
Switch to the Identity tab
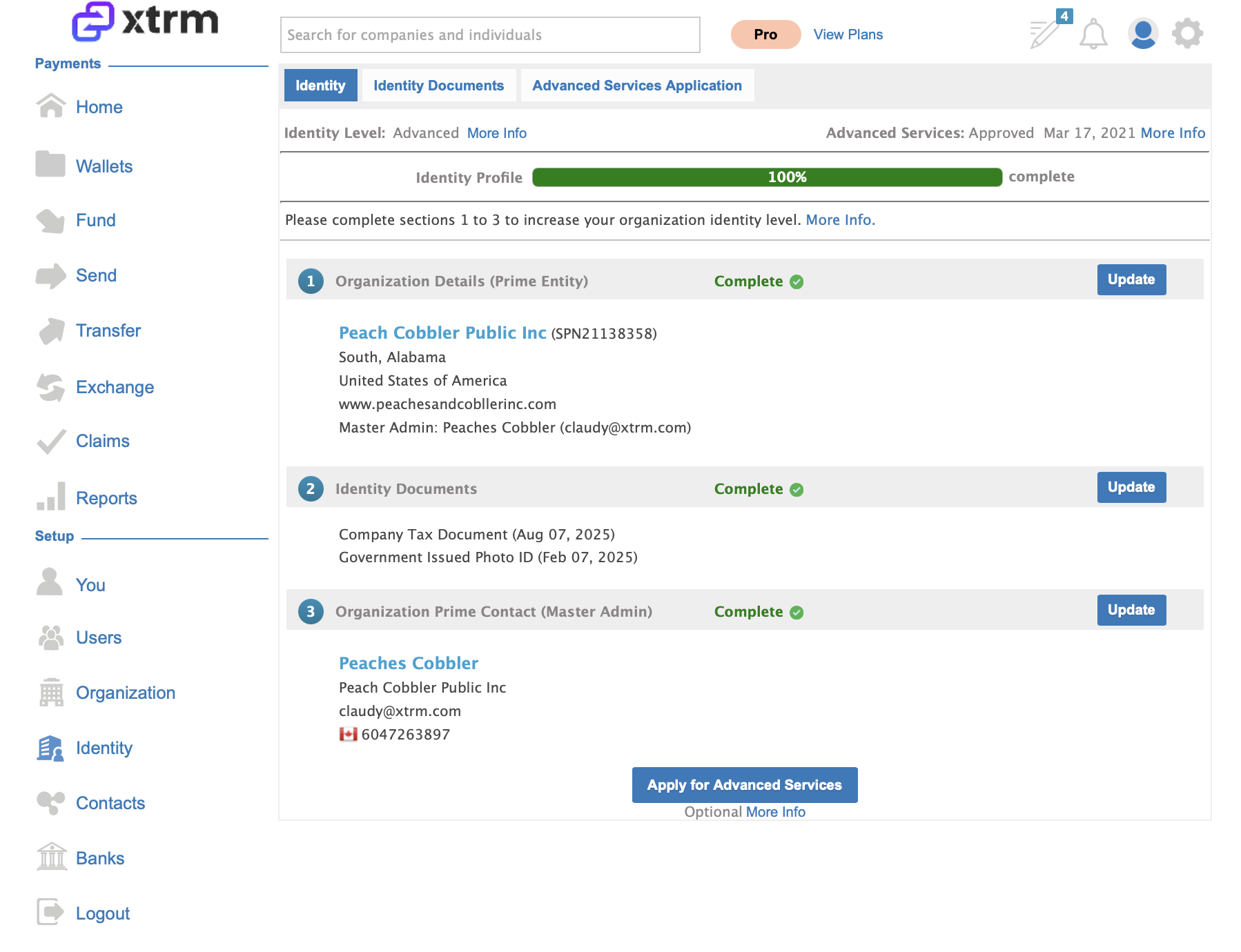[x=320, y=86]
